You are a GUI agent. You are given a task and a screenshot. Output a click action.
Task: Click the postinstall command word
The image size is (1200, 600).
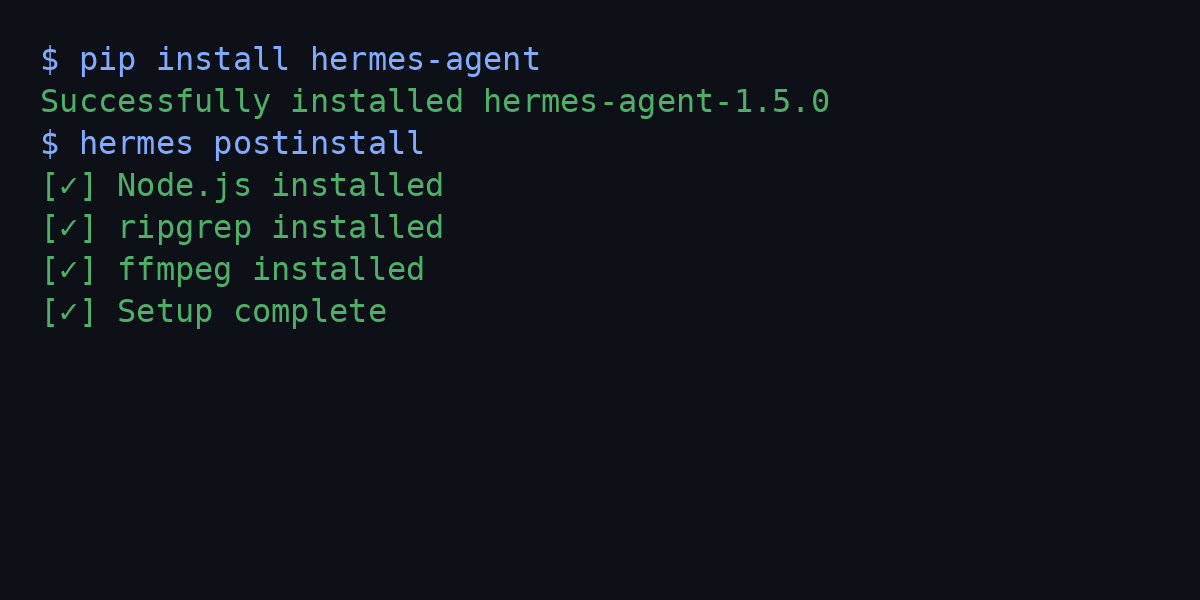coord(319,145)
